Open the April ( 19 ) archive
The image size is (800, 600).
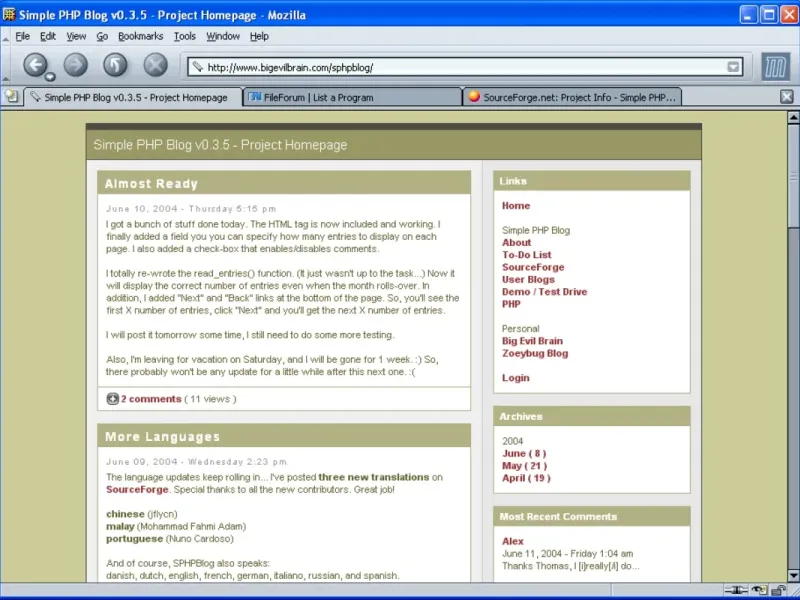(526, 478)
